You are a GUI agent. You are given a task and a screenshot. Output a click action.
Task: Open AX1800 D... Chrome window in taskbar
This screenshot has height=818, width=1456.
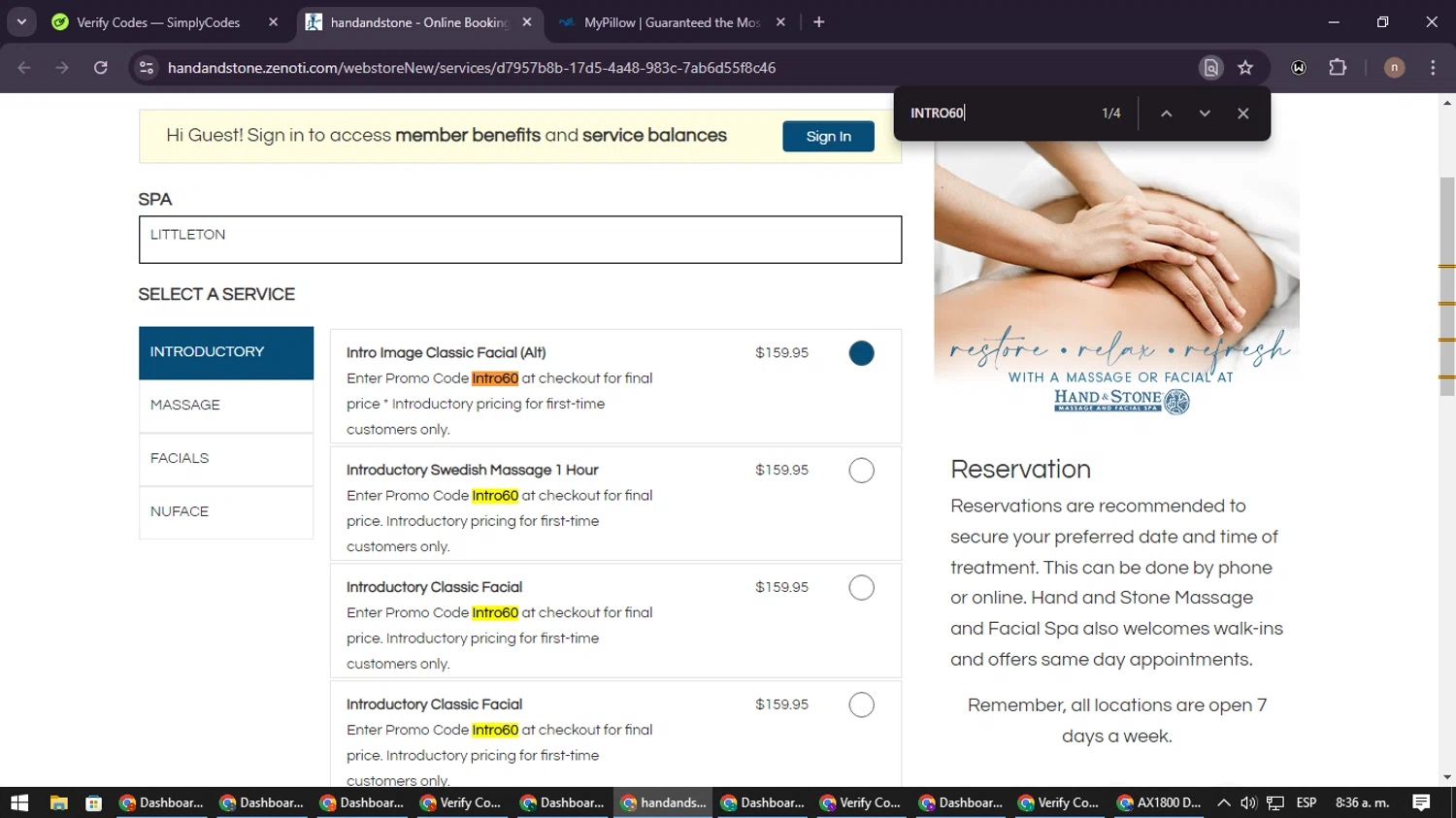[1159, 802]
